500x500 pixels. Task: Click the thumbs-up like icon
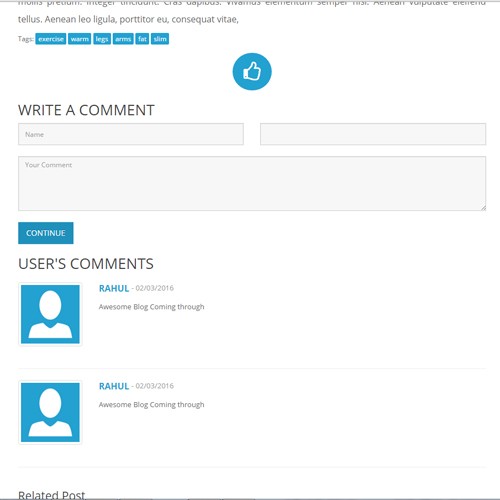tap(252, 71)
